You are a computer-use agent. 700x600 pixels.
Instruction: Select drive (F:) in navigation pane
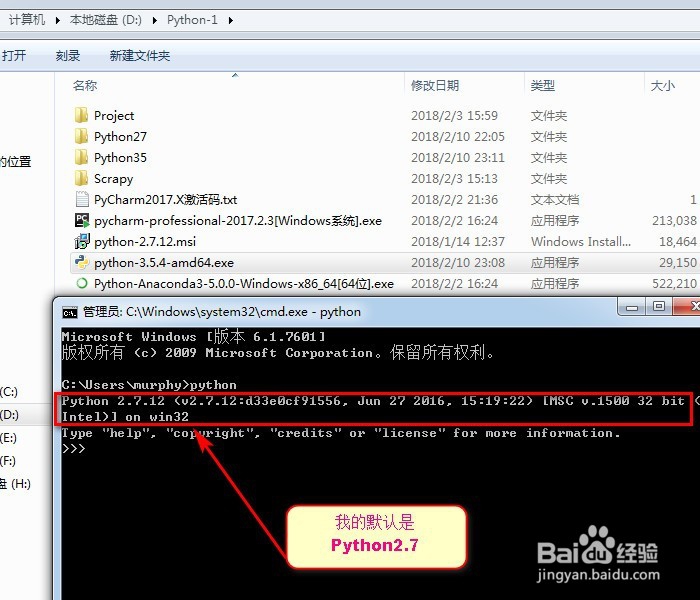click(8, 460)
